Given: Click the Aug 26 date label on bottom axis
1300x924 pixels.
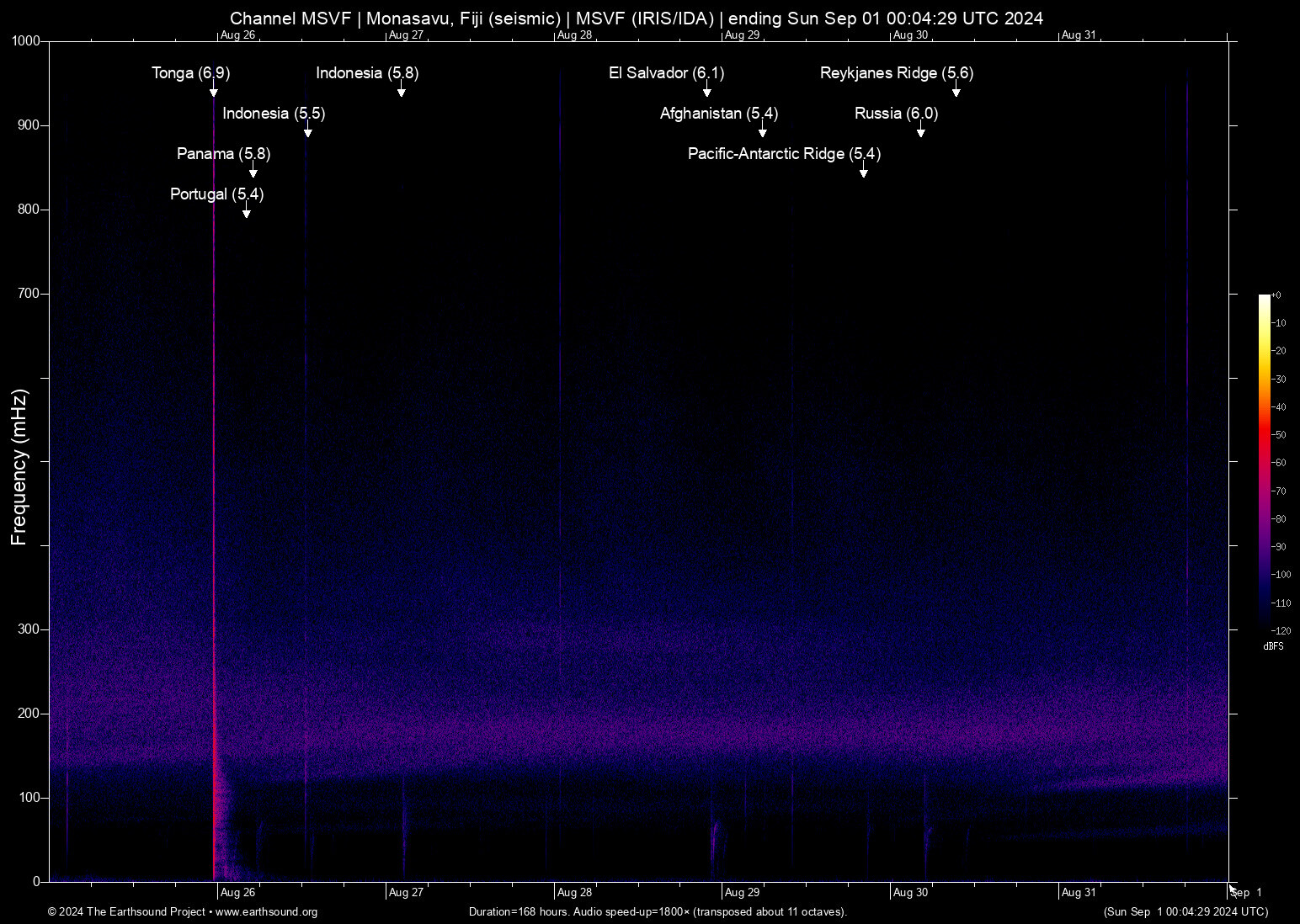Looking at the screenshot, I should [237, 892].
